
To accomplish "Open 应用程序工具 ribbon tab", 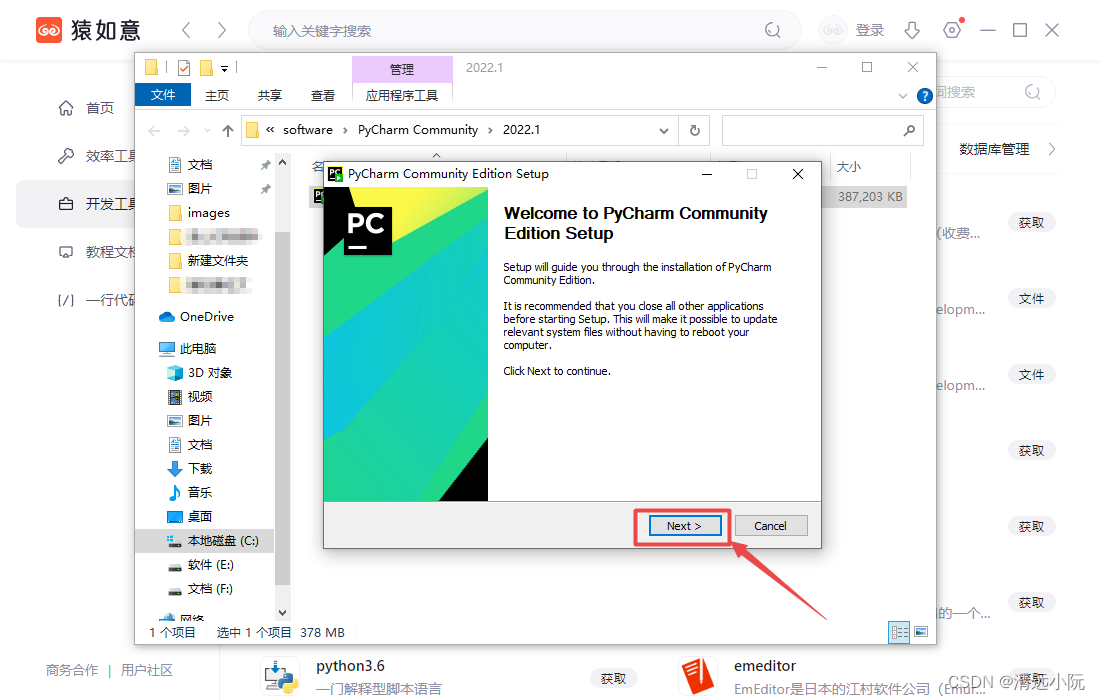I will click(402, 95).
